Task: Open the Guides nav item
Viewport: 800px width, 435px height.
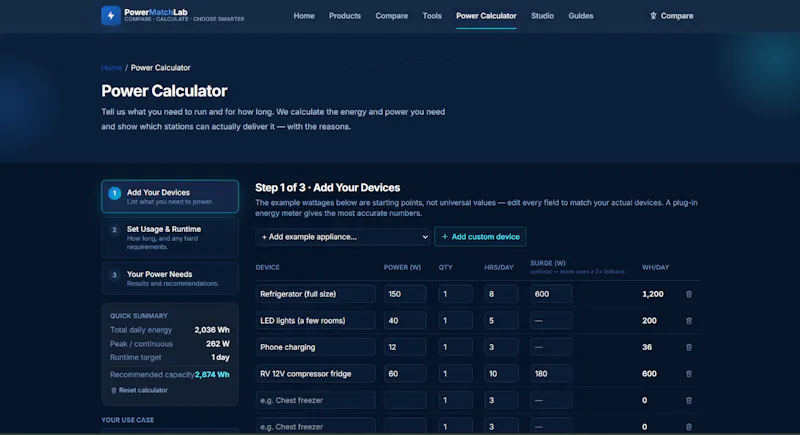Action: pos(581,16)
